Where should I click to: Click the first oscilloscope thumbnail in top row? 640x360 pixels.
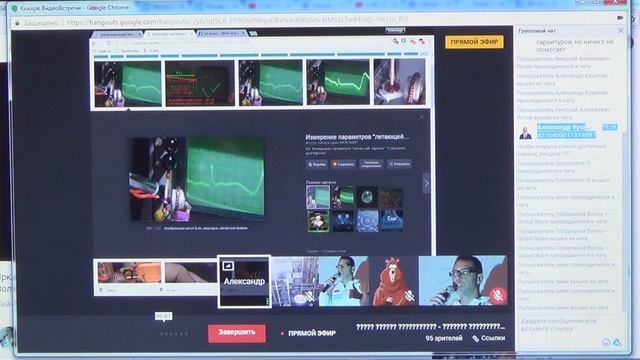coord(128,84)
